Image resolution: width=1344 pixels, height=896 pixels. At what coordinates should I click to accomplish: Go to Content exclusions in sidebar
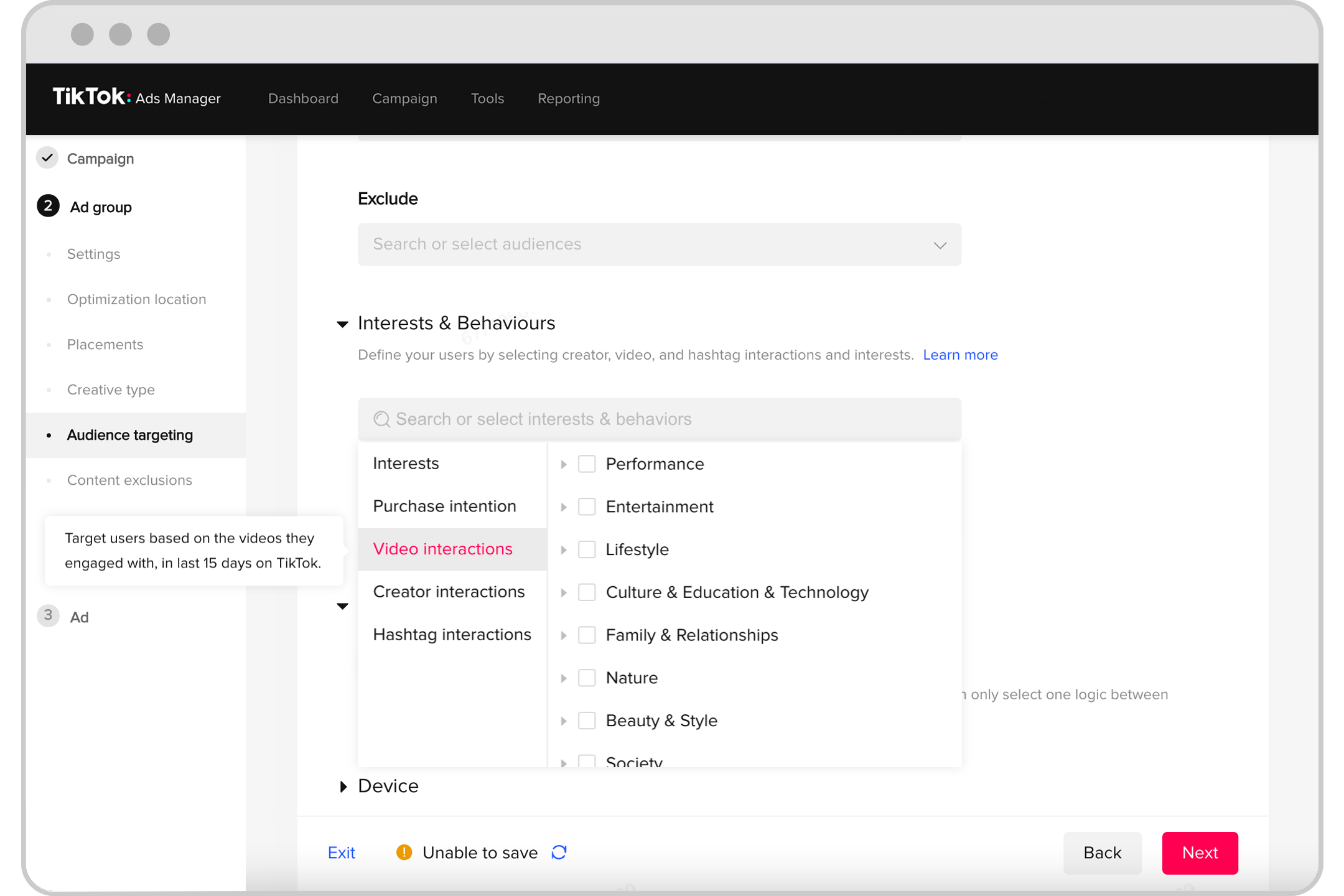pos(129,480)
